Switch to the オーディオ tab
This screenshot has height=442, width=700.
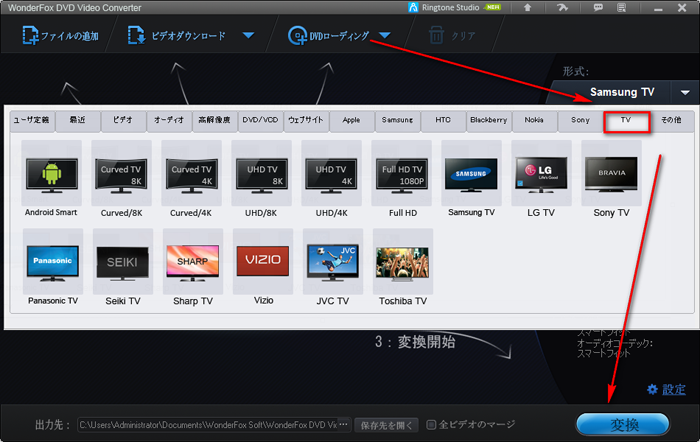point(169,121)
